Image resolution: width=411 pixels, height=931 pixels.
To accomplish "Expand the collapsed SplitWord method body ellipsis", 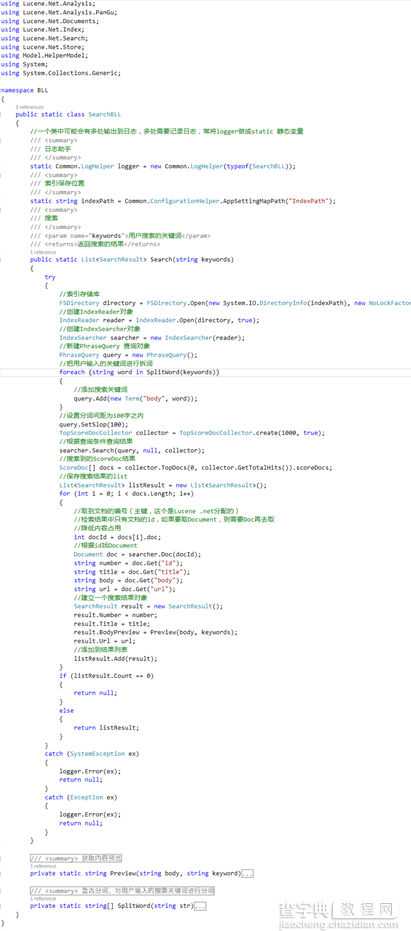I will pos(200,906).
